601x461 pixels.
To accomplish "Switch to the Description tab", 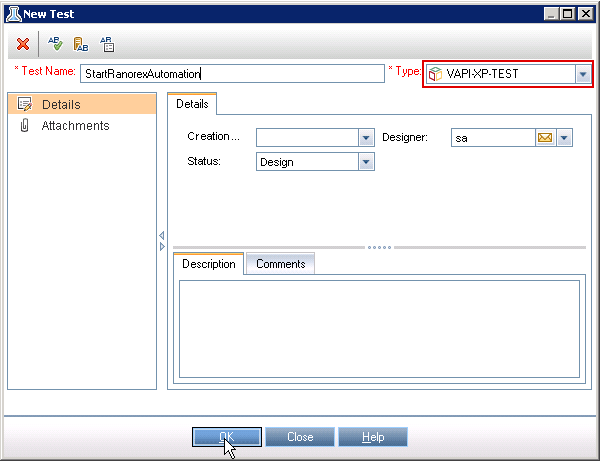I will coord(209,264).
